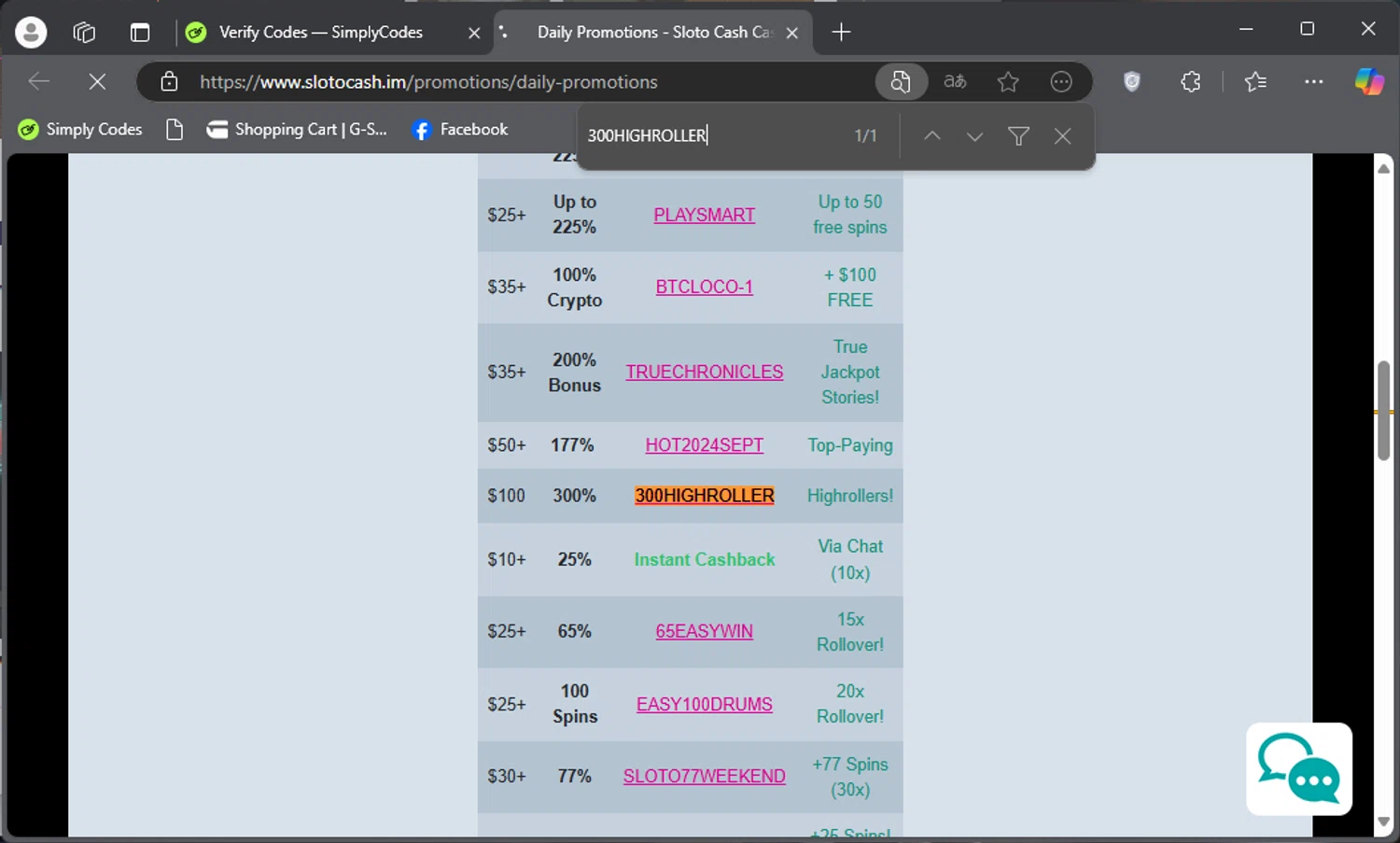1400x843 pixels.
Task: Click the '200% Bonus' cell
Action: tap(575, 372)
